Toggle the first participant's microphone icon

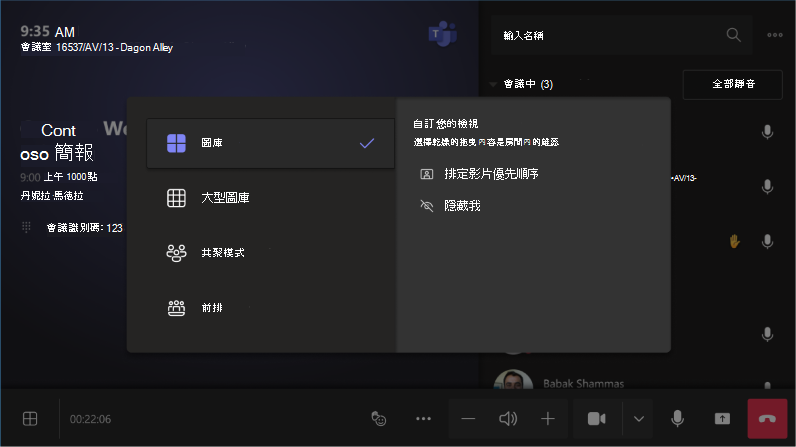pyautogui.click(x=768, y=132)
